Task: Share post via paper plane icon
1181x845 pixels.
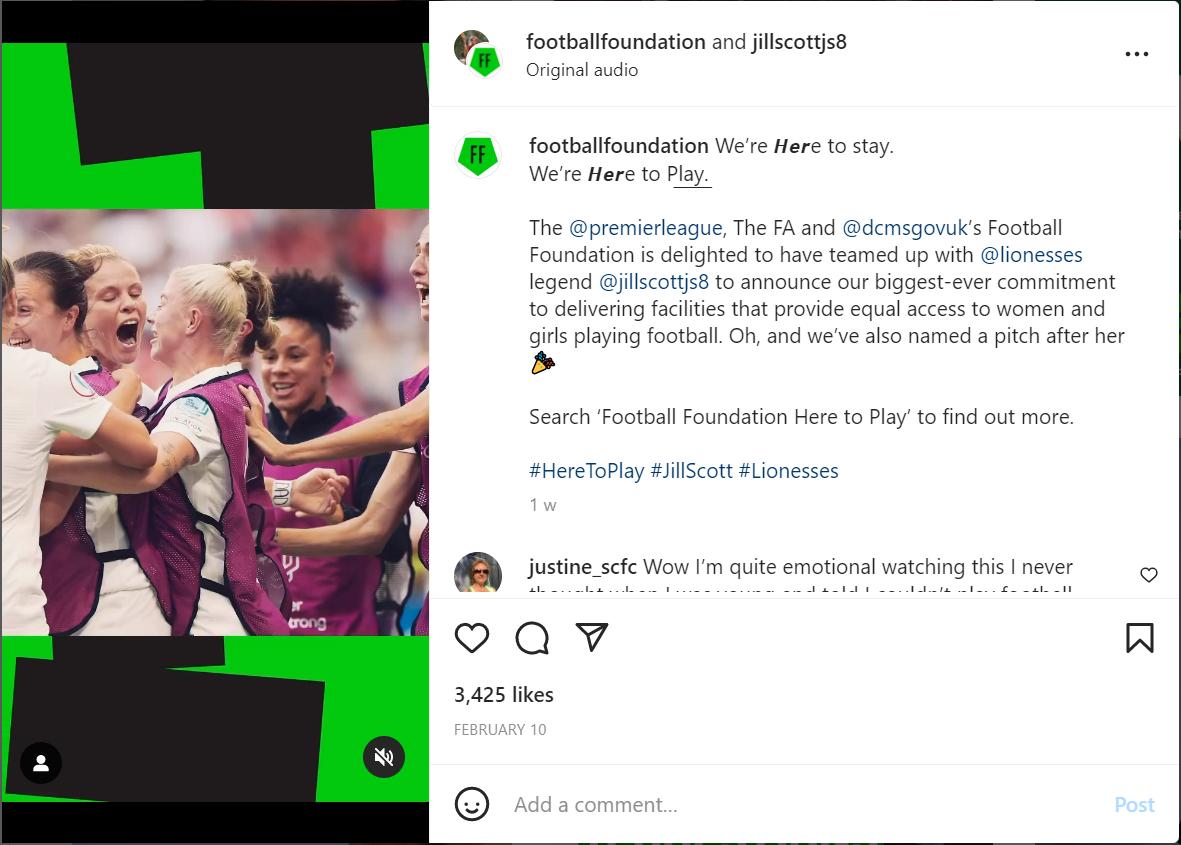Action: 592,637
